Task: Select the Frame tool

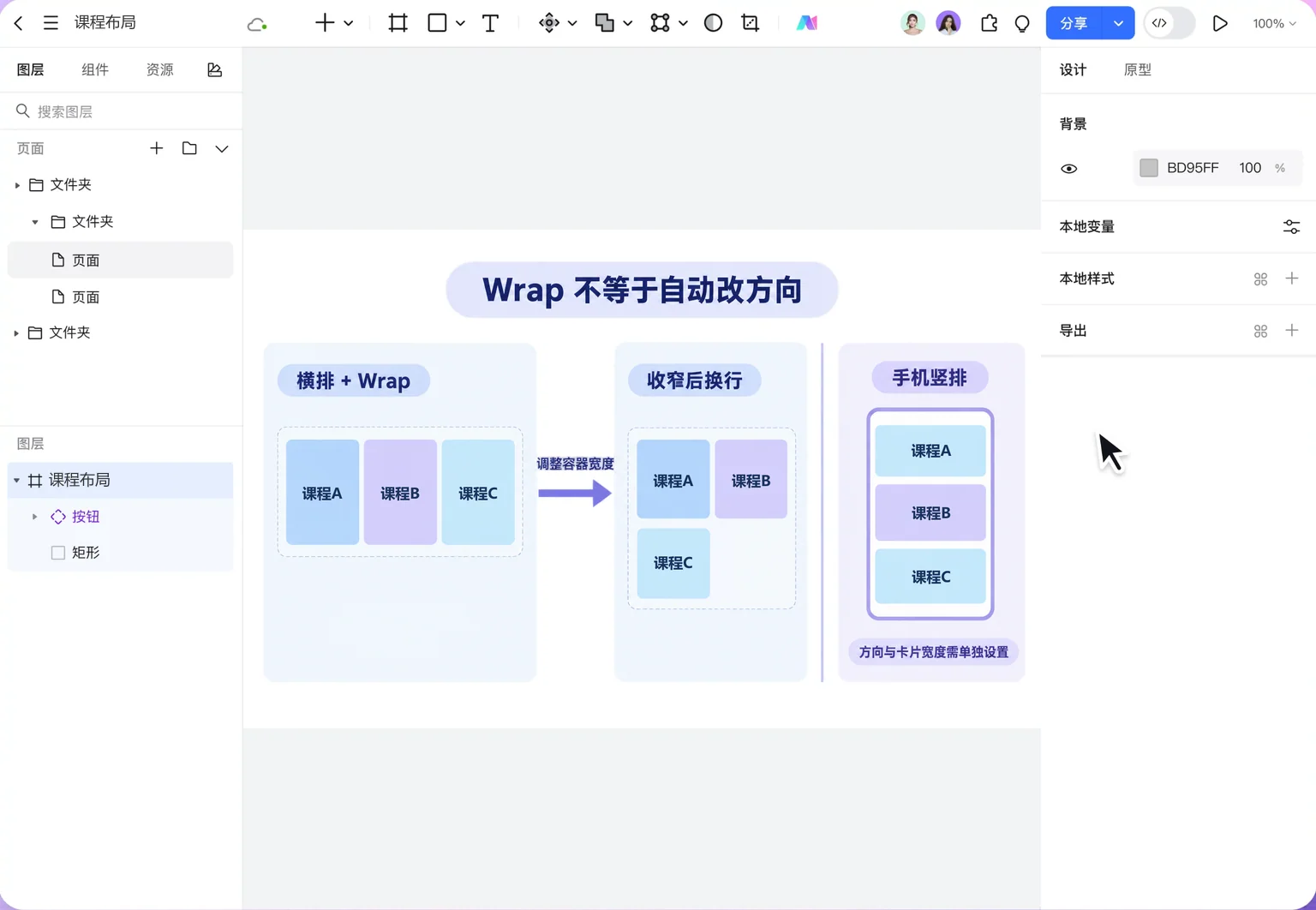Action: pos(398,23)
